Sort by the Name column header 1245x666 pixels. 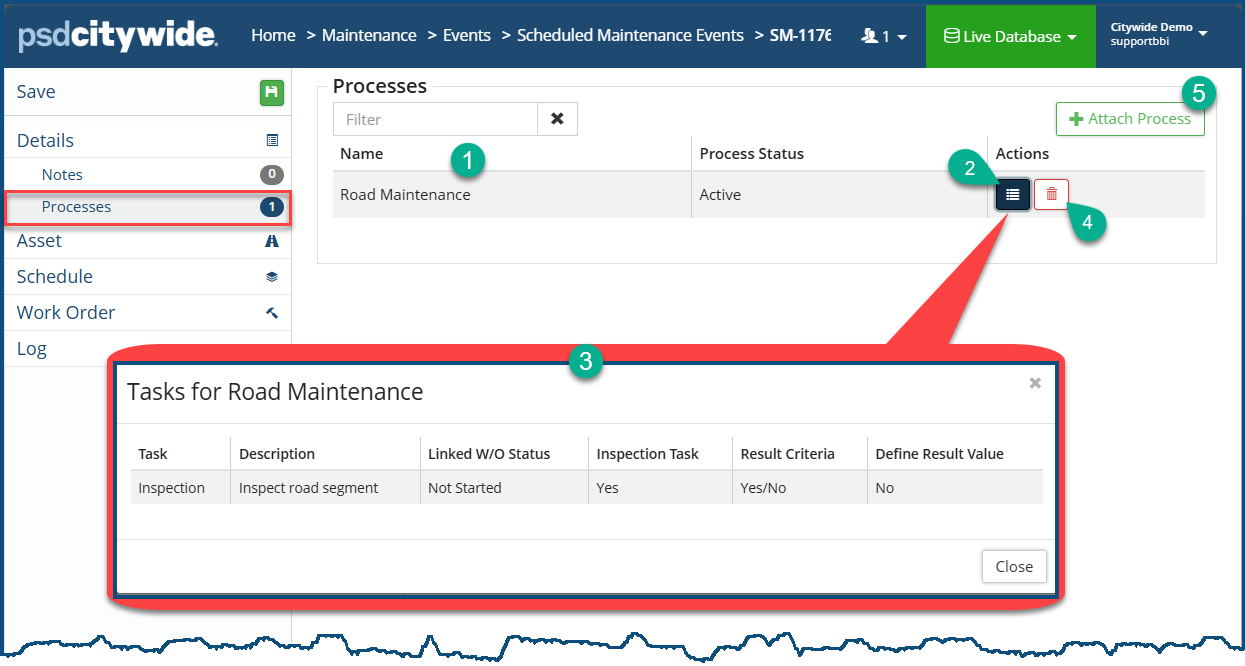[x=361, y=153]
